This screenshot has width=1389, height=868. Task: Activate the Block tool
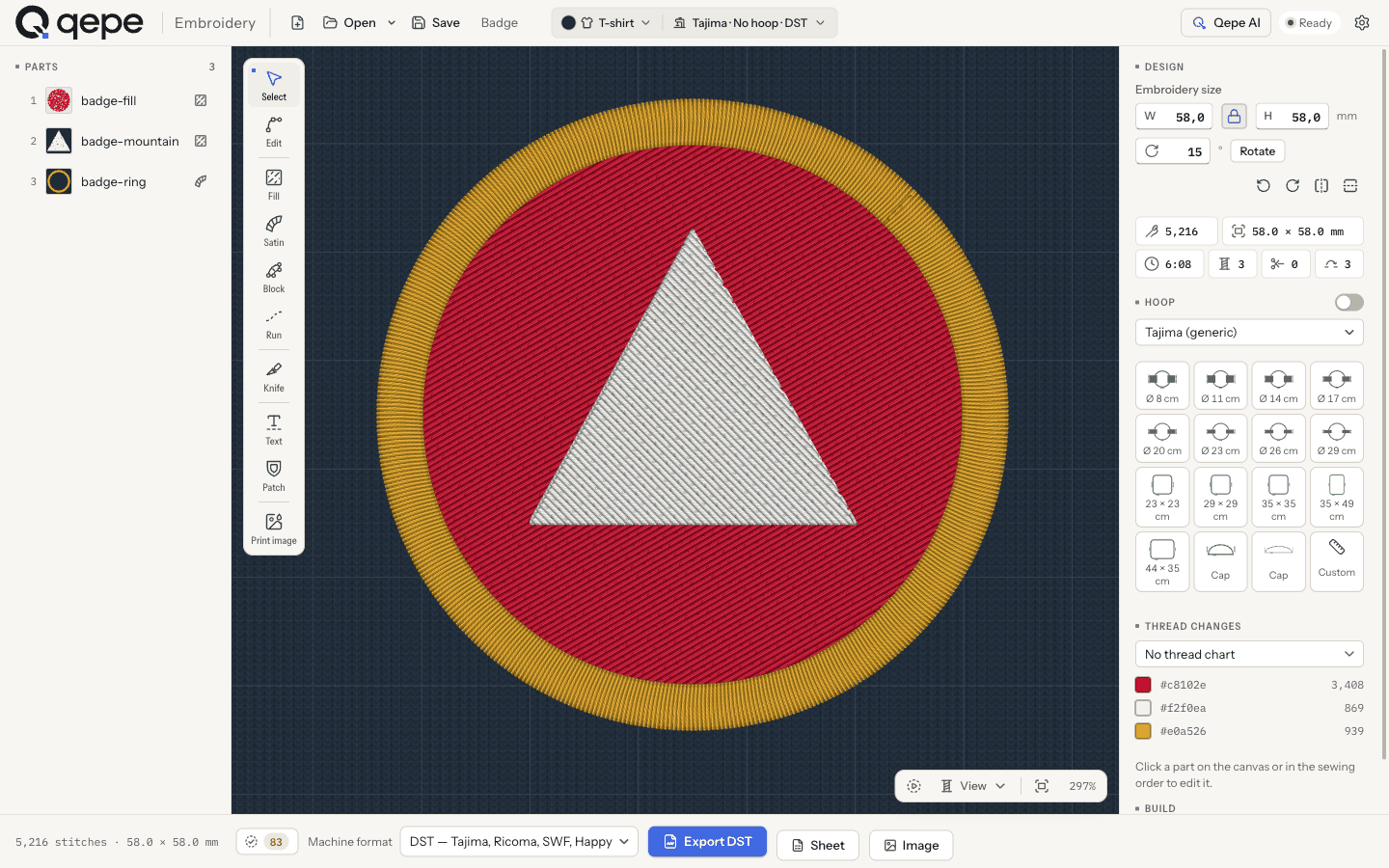pos(274,277)
